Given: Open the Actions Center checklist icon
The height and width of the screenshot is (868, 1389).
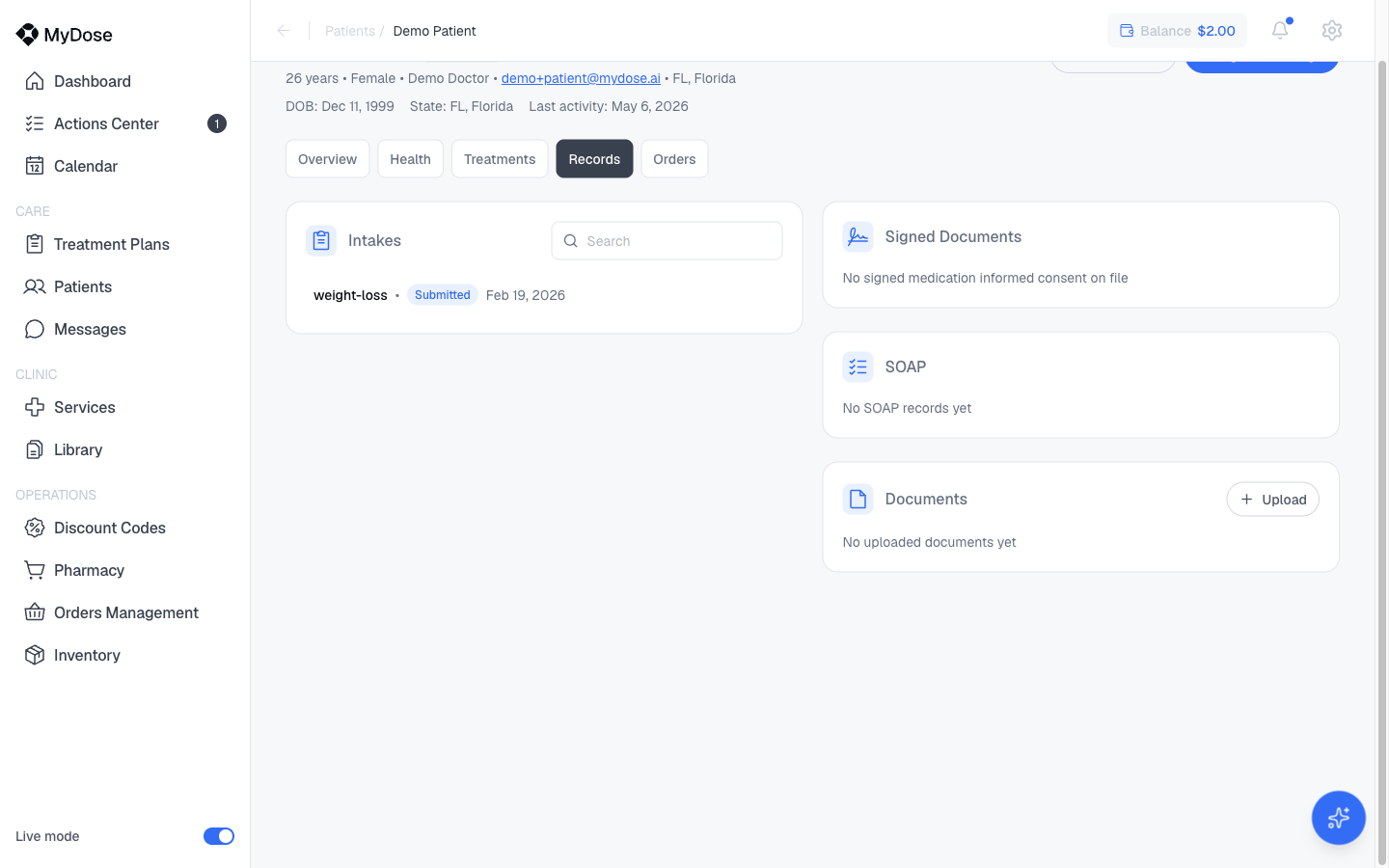Looking at the screenshot, I should [x=35, y=123].
